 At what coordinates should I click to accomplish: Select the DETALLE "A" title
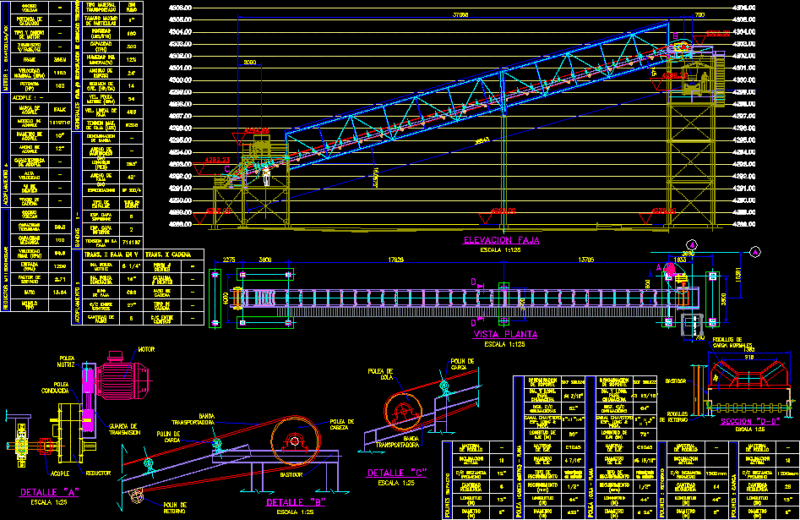[49, 492]
